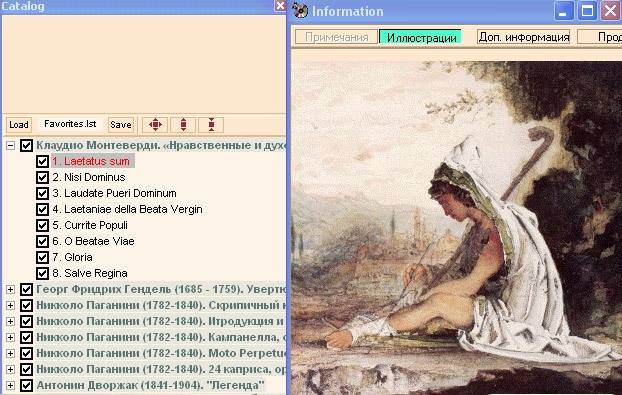
Task: Minimize the Information window
Action: 563,11
